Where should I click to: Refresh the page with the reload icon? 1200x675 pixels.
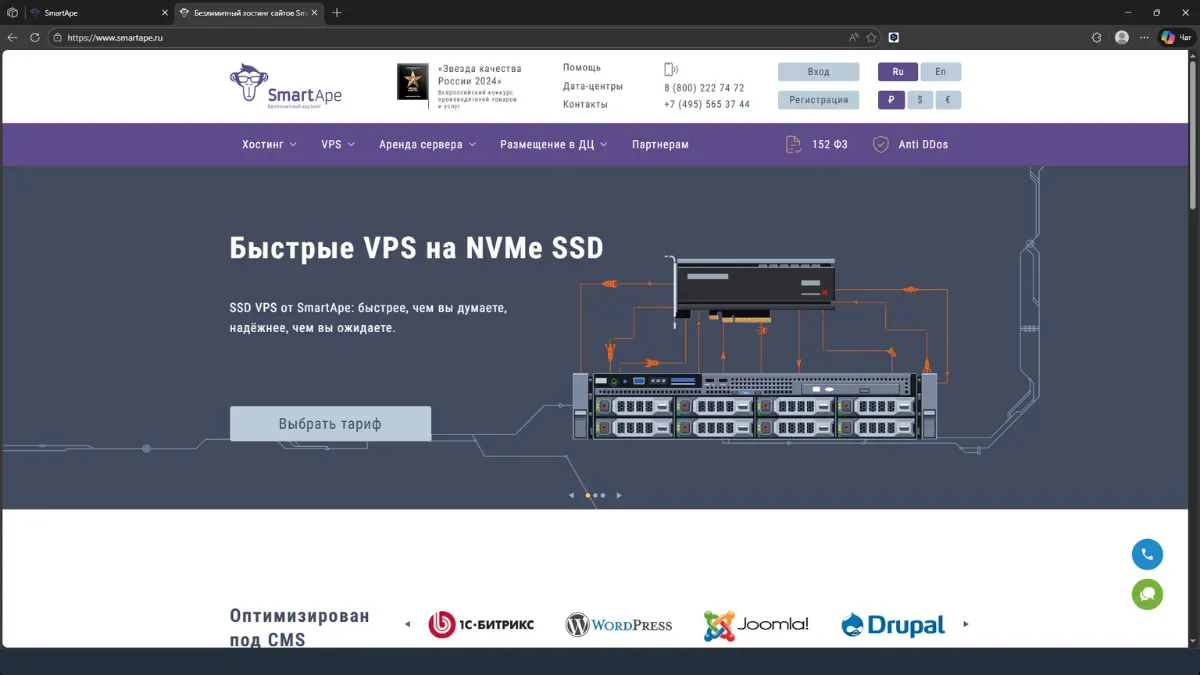point(35,37)
